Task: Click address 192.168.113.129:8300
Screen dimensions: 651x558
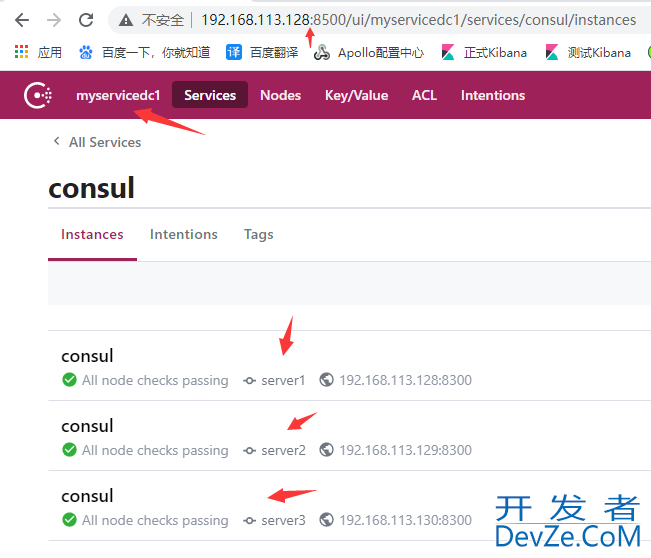Action: 406,450
